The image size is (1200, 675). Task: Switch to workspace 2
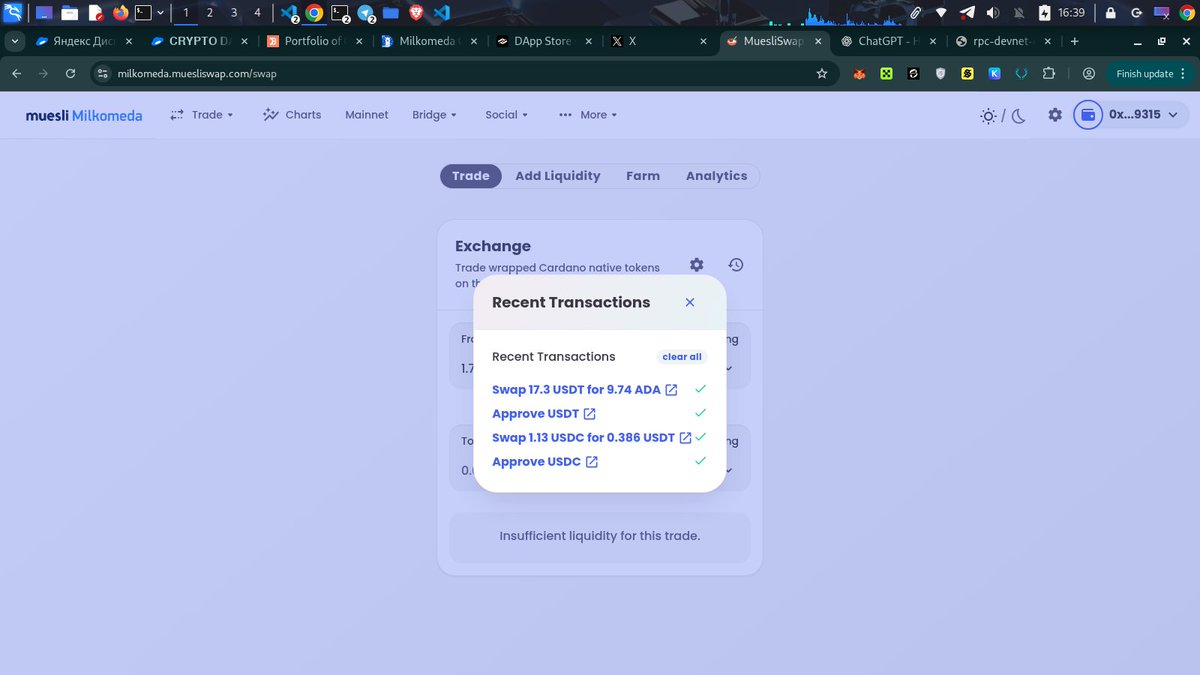click(x=210, y=13)
